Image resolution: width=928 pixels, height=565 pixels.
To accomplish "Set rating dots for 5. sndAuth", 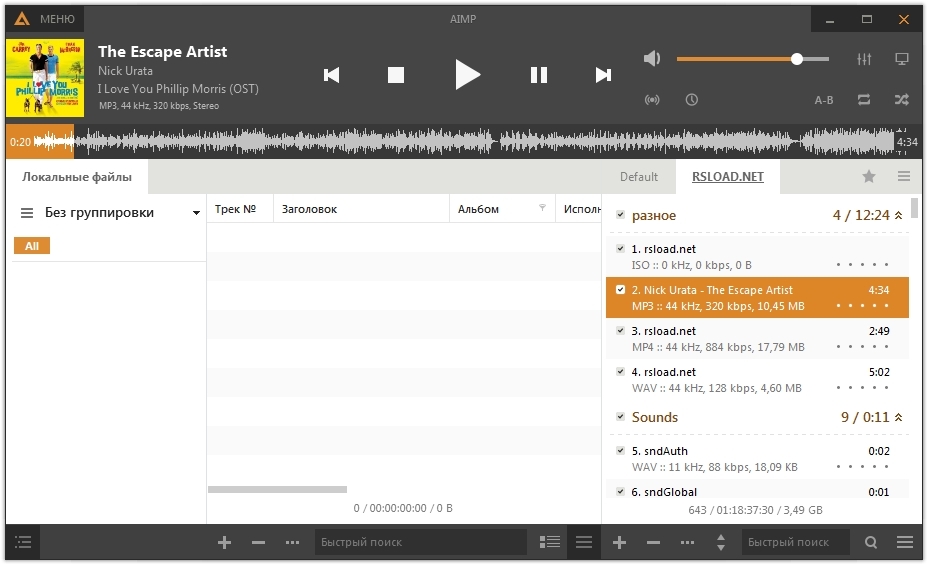I will coord(862,467).
